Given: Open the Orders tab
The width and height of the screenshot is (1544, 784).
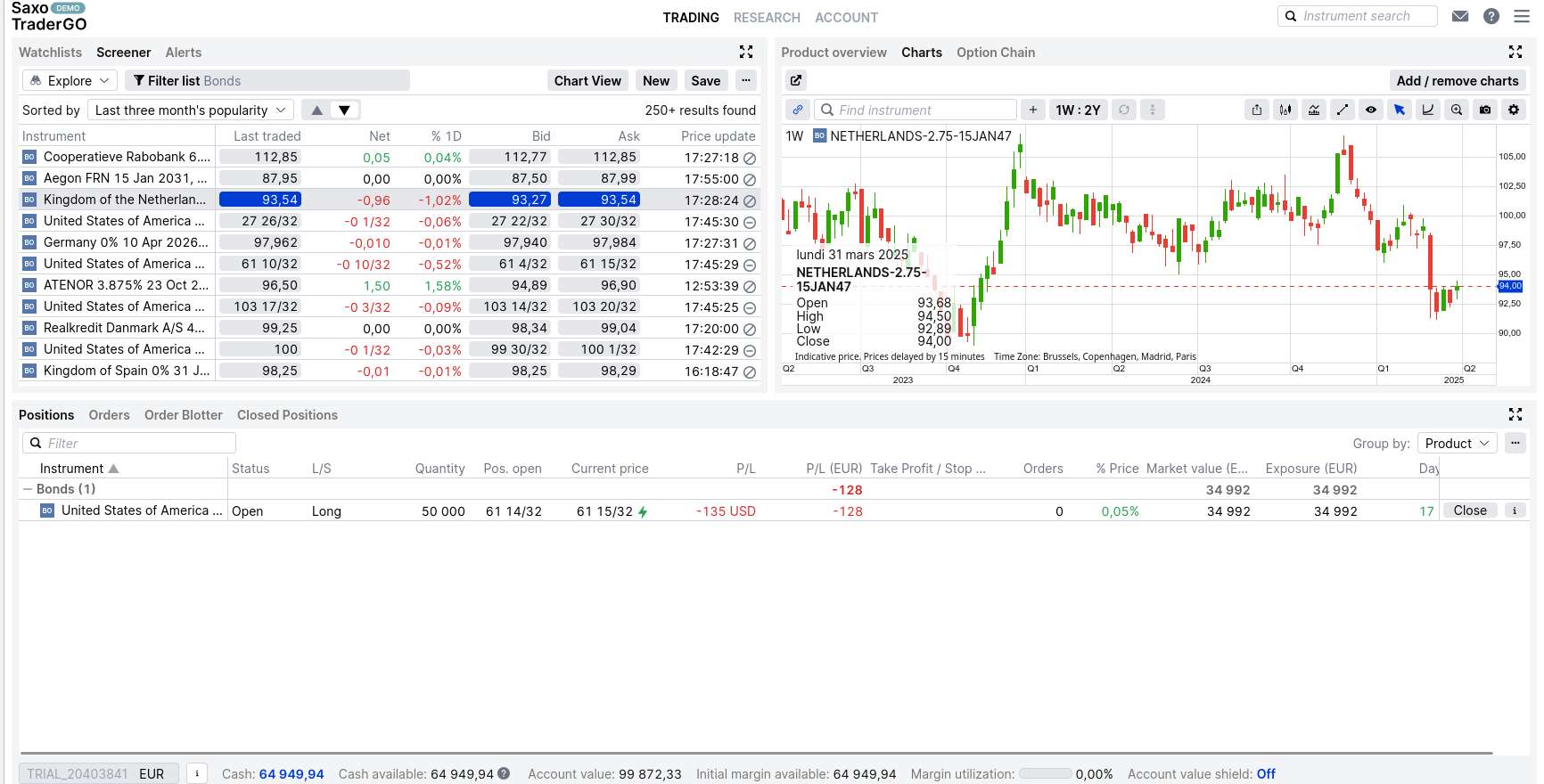Looking at the screenshot, I should 109,414.
